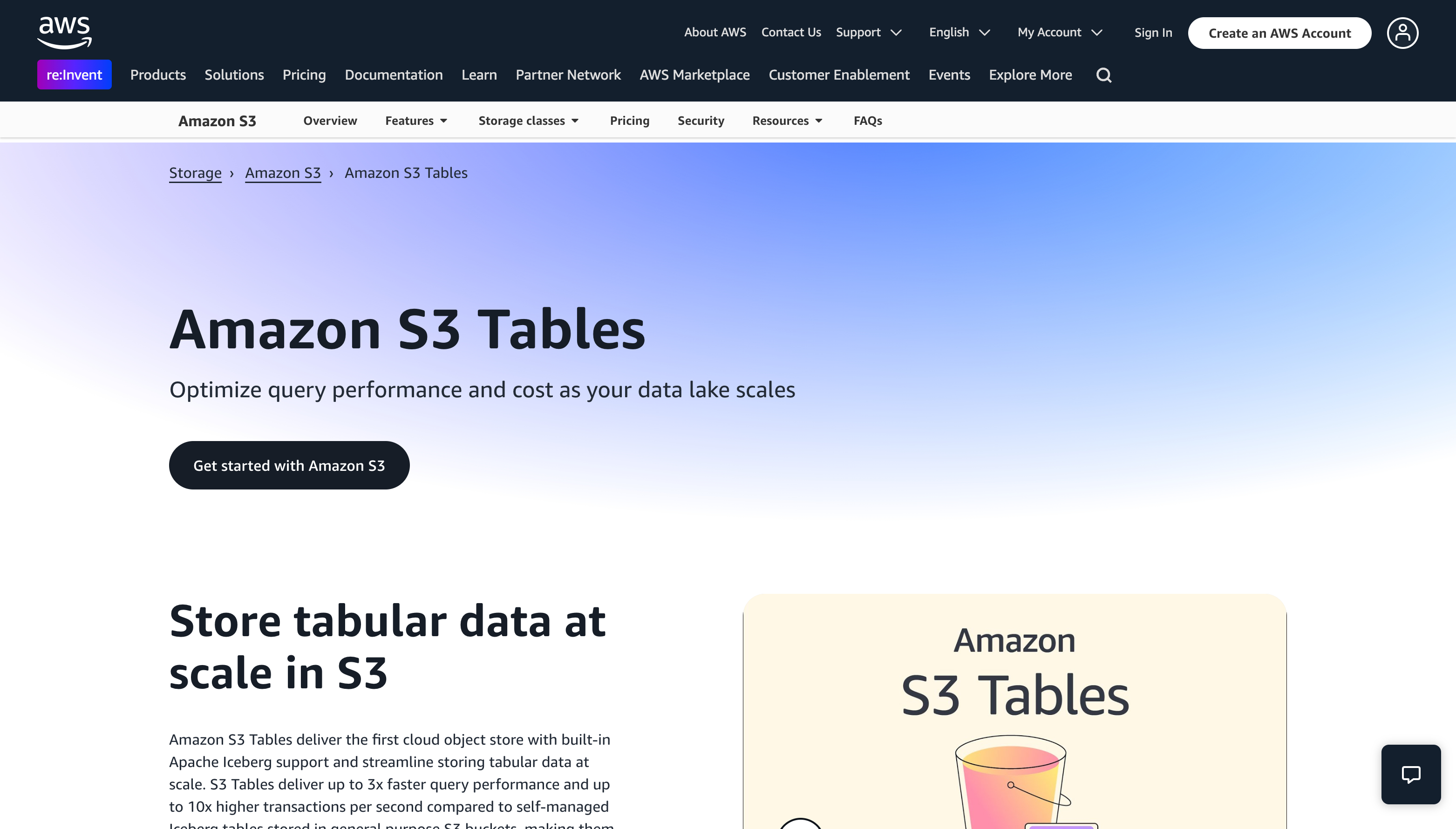Click the Storage breadcrumb link
The width and height of the screenshot is (1456, 829).
pyautogui.click(x=195, y=173)
